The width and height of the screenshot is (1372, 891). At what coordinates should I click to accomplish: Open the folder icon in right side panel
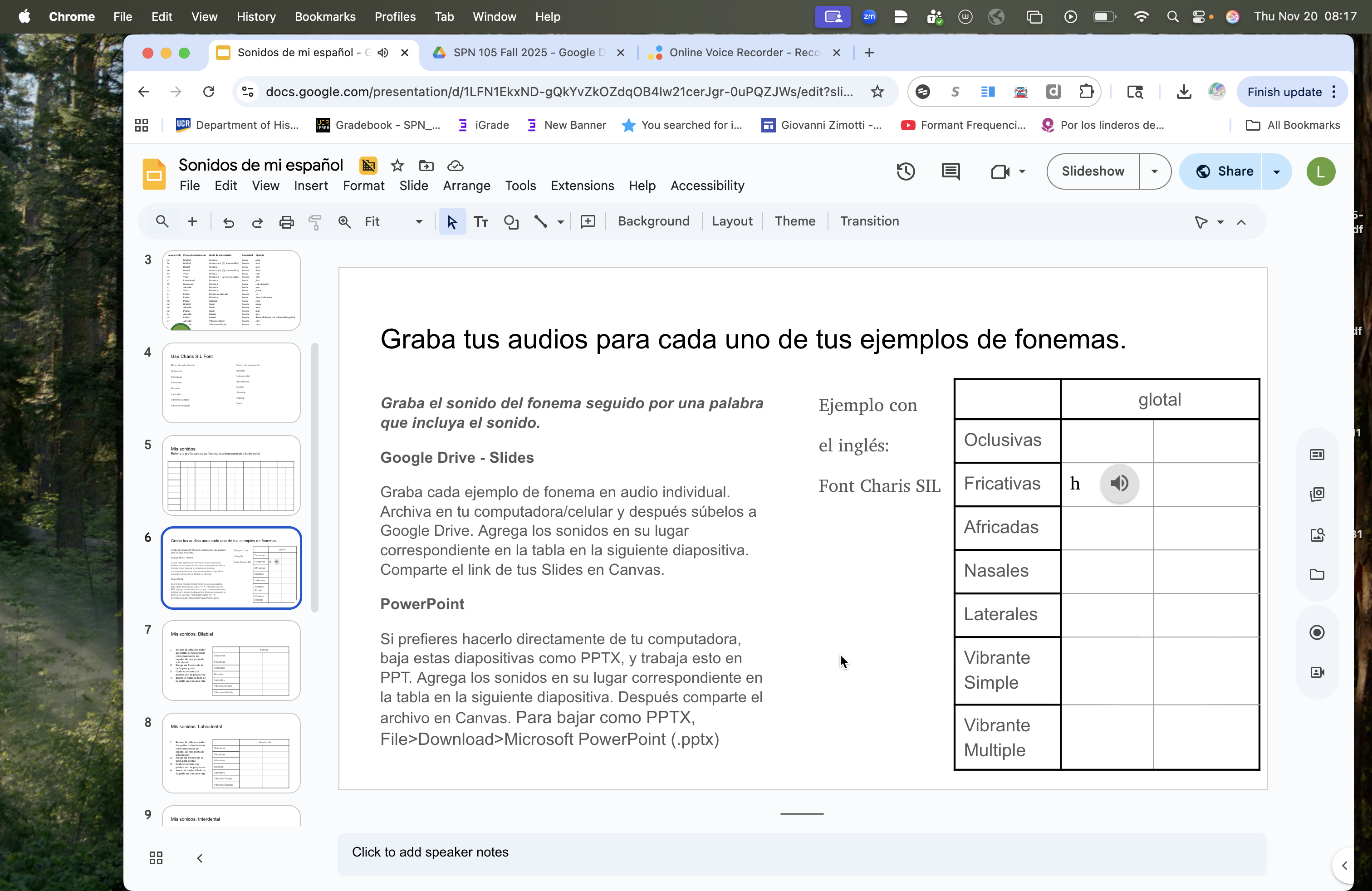tap(1317, 575)
